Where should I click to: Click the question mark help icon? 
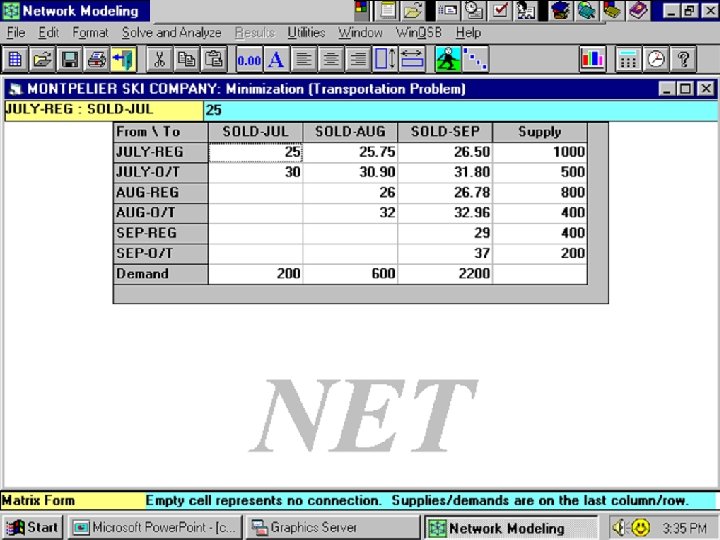tap(683, 59)
